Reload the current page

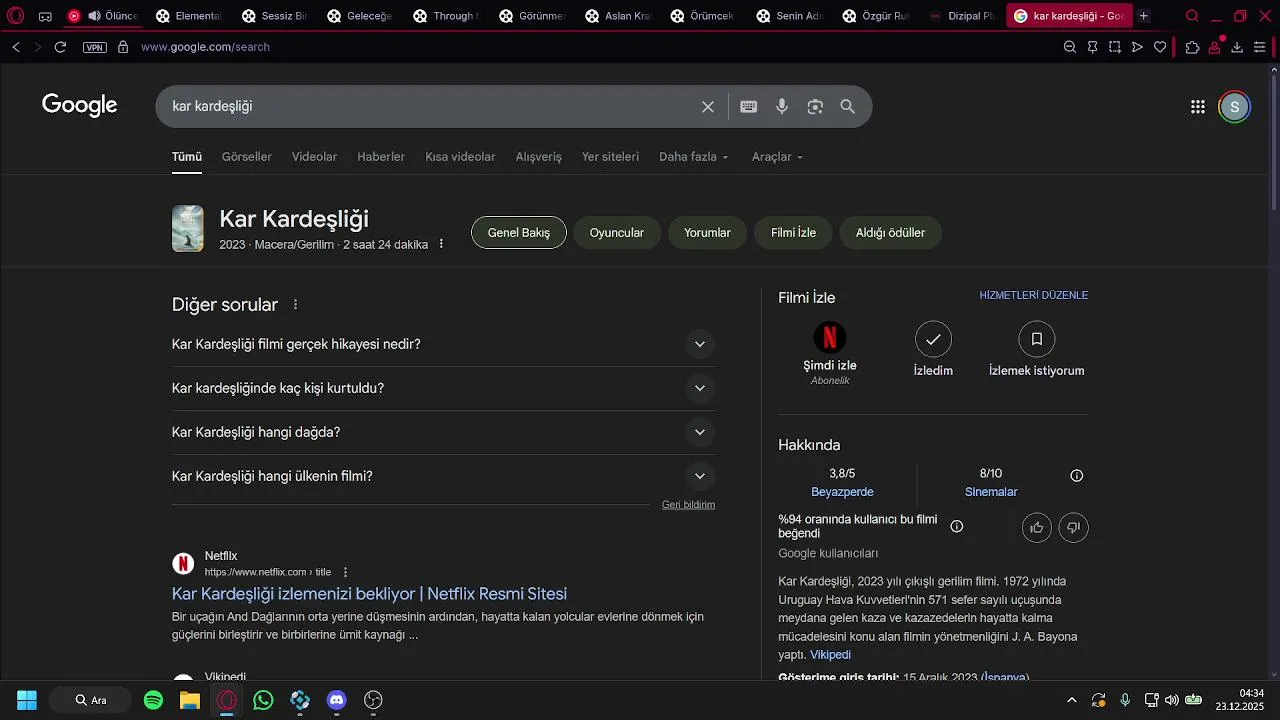click(x=60, y=47)
